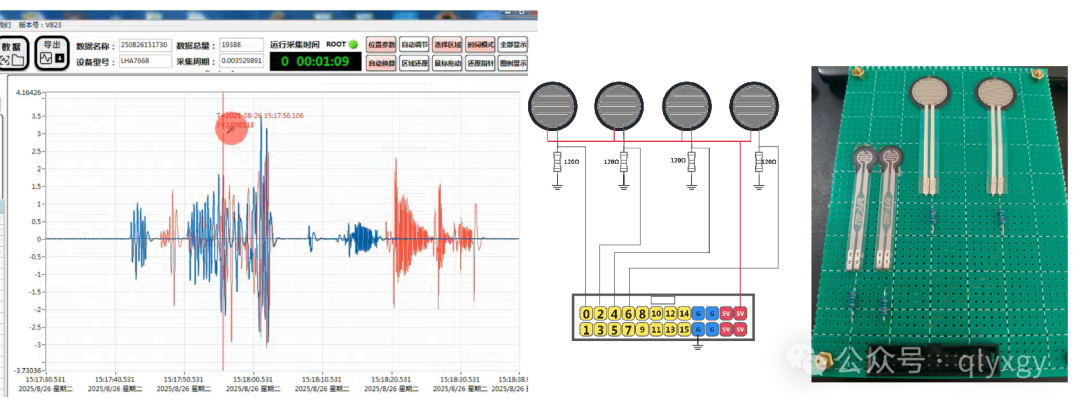1080x404 pixels.
Task: Click the 位置参数 button
Action: coord(381,45)
